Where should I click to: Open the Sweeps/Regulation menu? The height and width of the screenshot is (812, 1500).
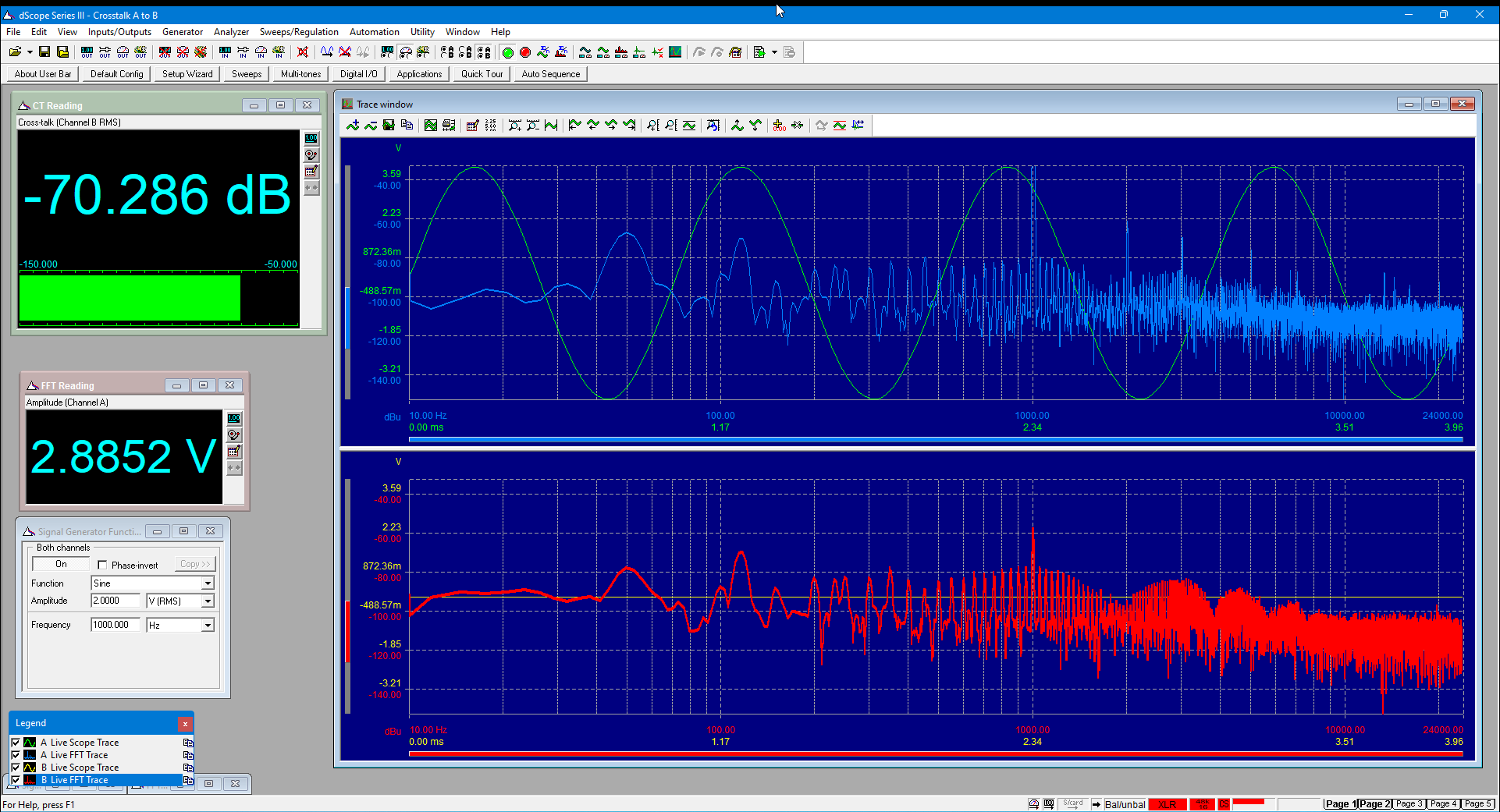[x=299, y=32]
